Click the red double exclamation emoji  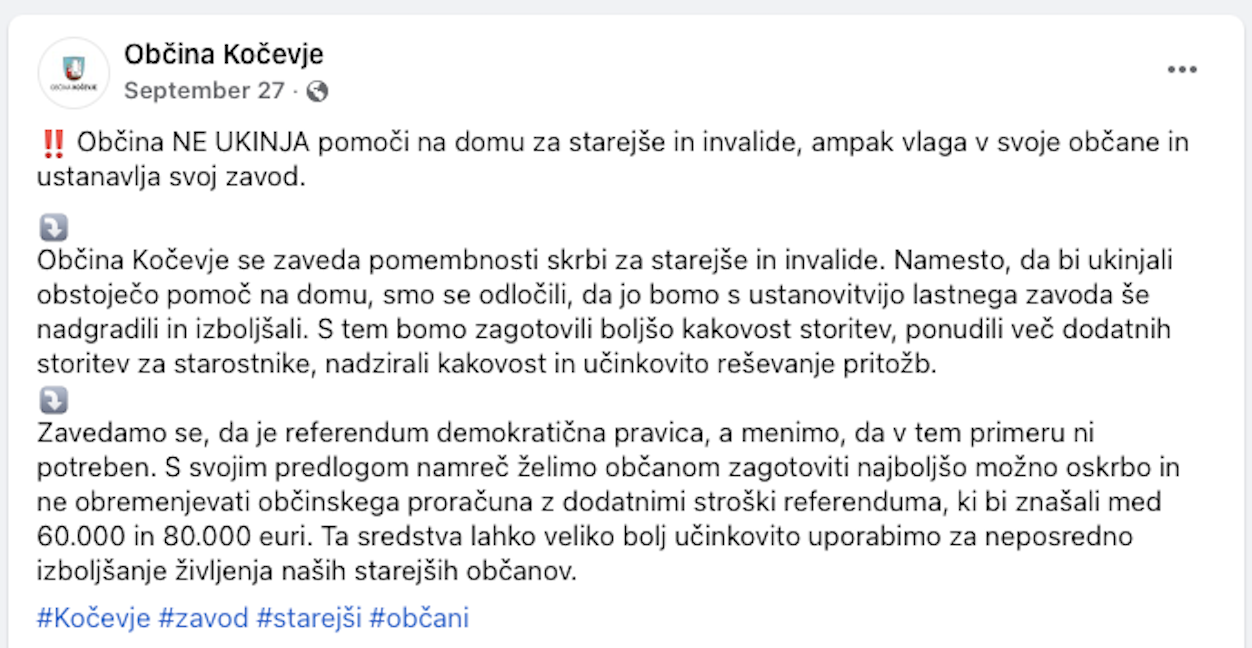(x=54, y=143)
